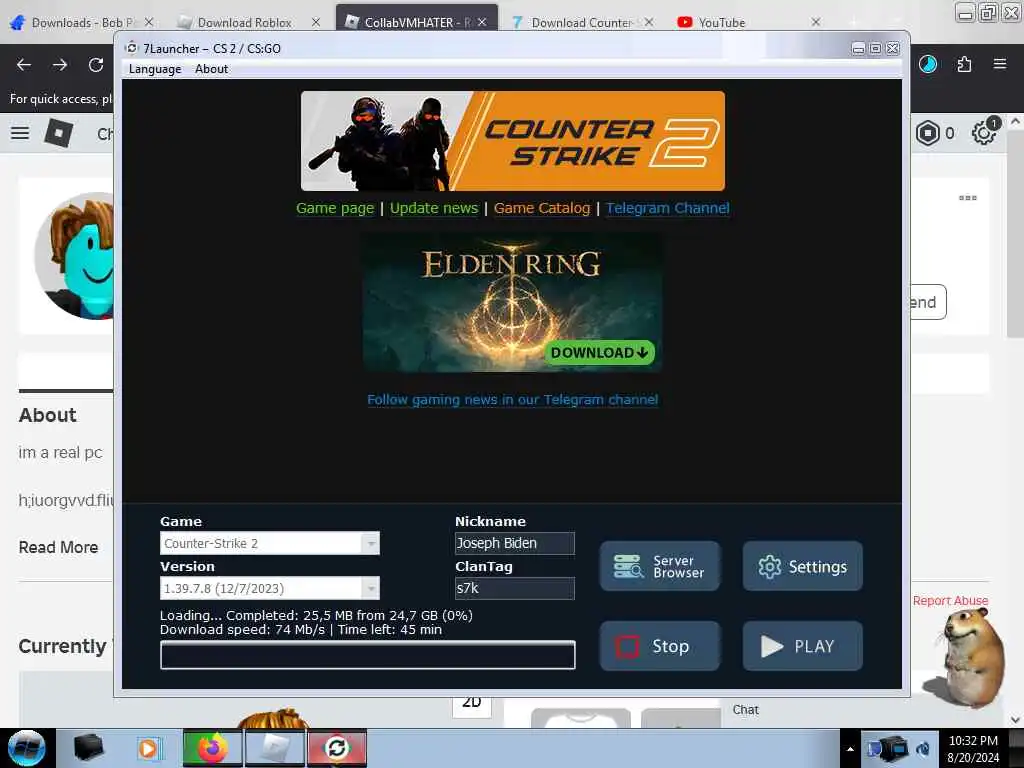The width and height of the screenshot is (1024, 768).
Task: Click the green DOWNLOAD button on Elden Ring ad
Action: (x=599, y=353)
